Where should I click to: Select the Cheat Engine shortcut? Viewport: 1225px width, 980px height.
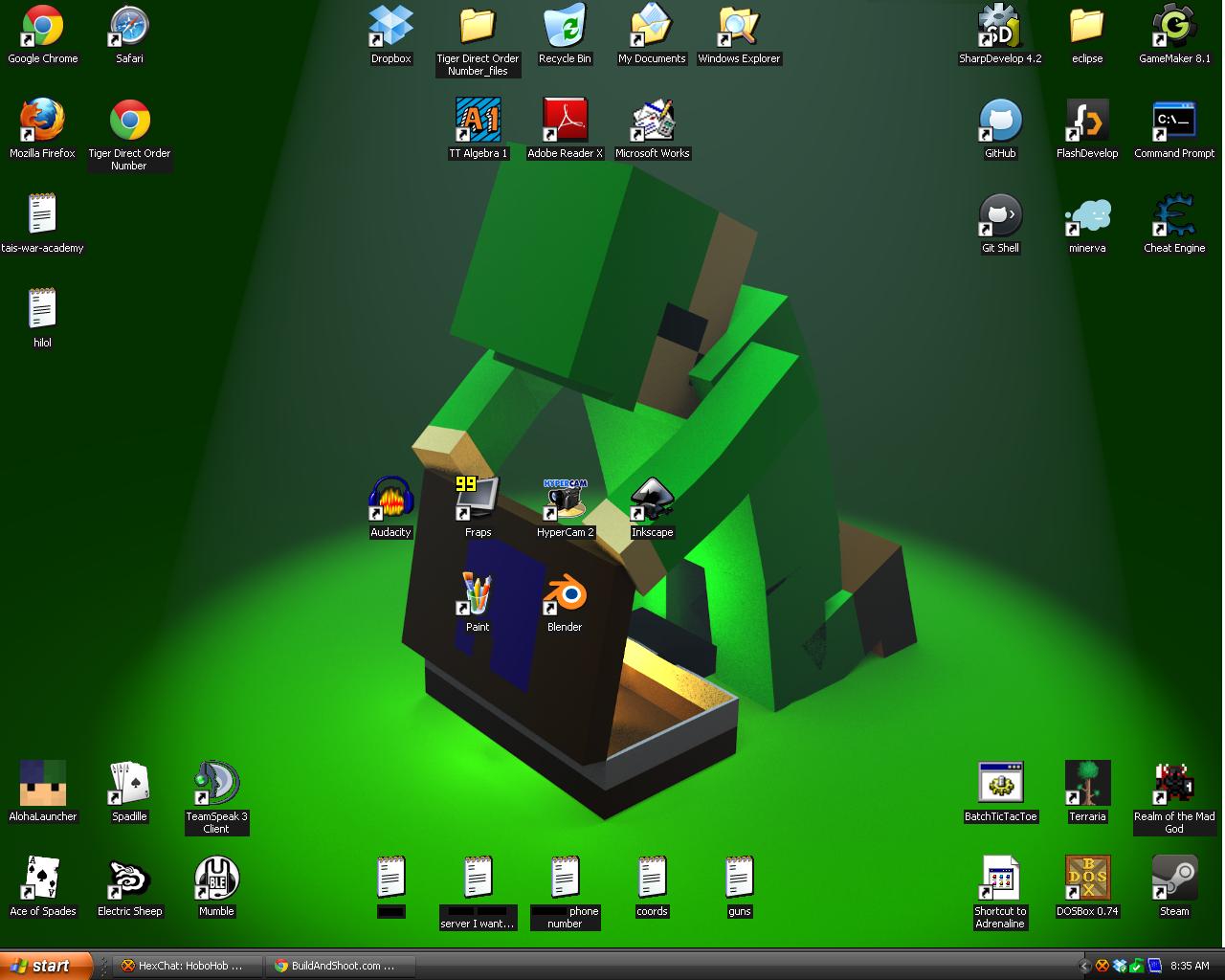point(1174,215)
